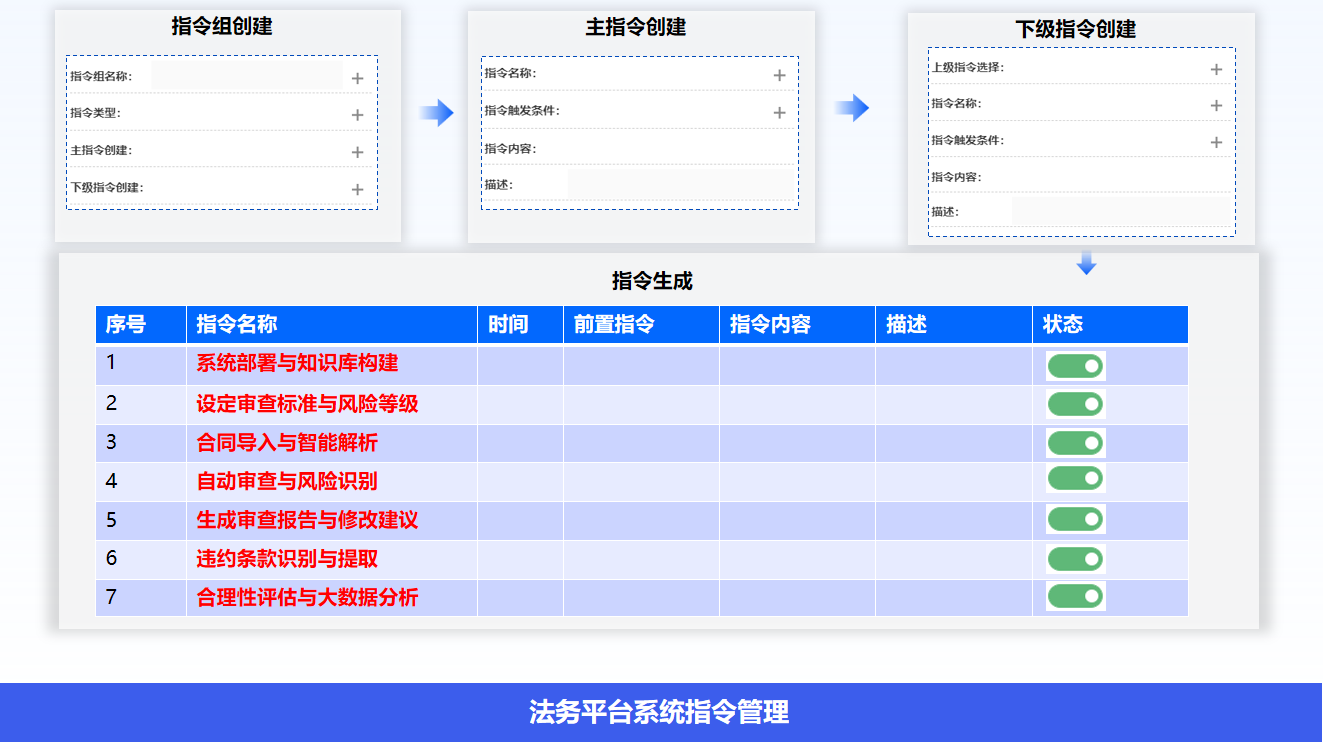1323x755 pixels.
Task: Open 设定审查标准与风险等级 instruction link
Action: (307, 404)
